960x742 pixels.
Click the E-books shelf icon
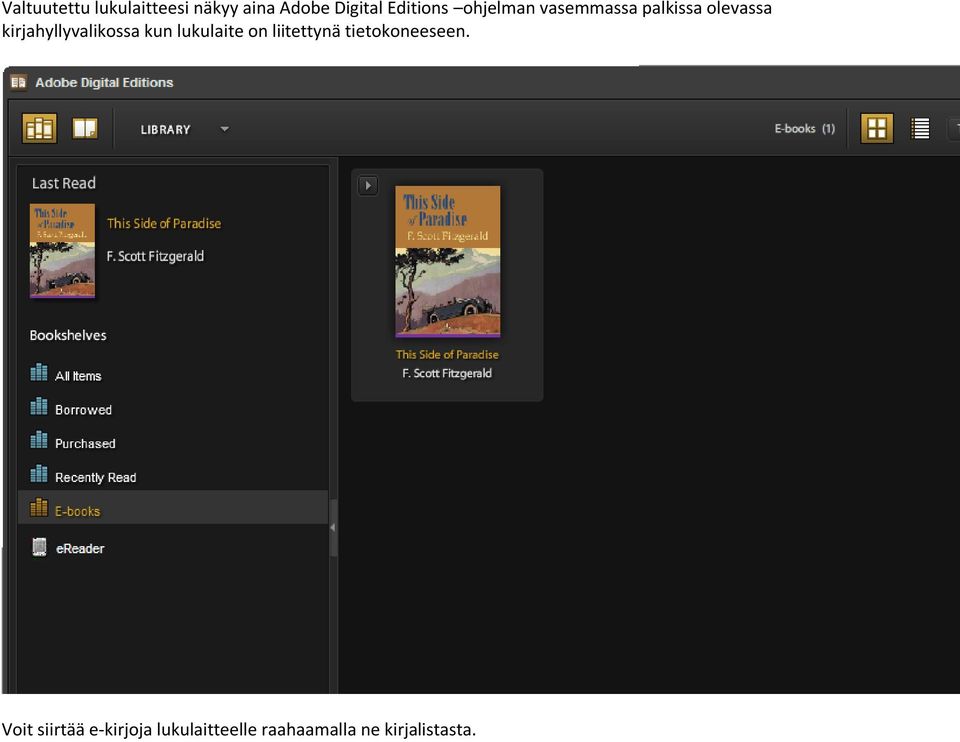coord(39,507)
